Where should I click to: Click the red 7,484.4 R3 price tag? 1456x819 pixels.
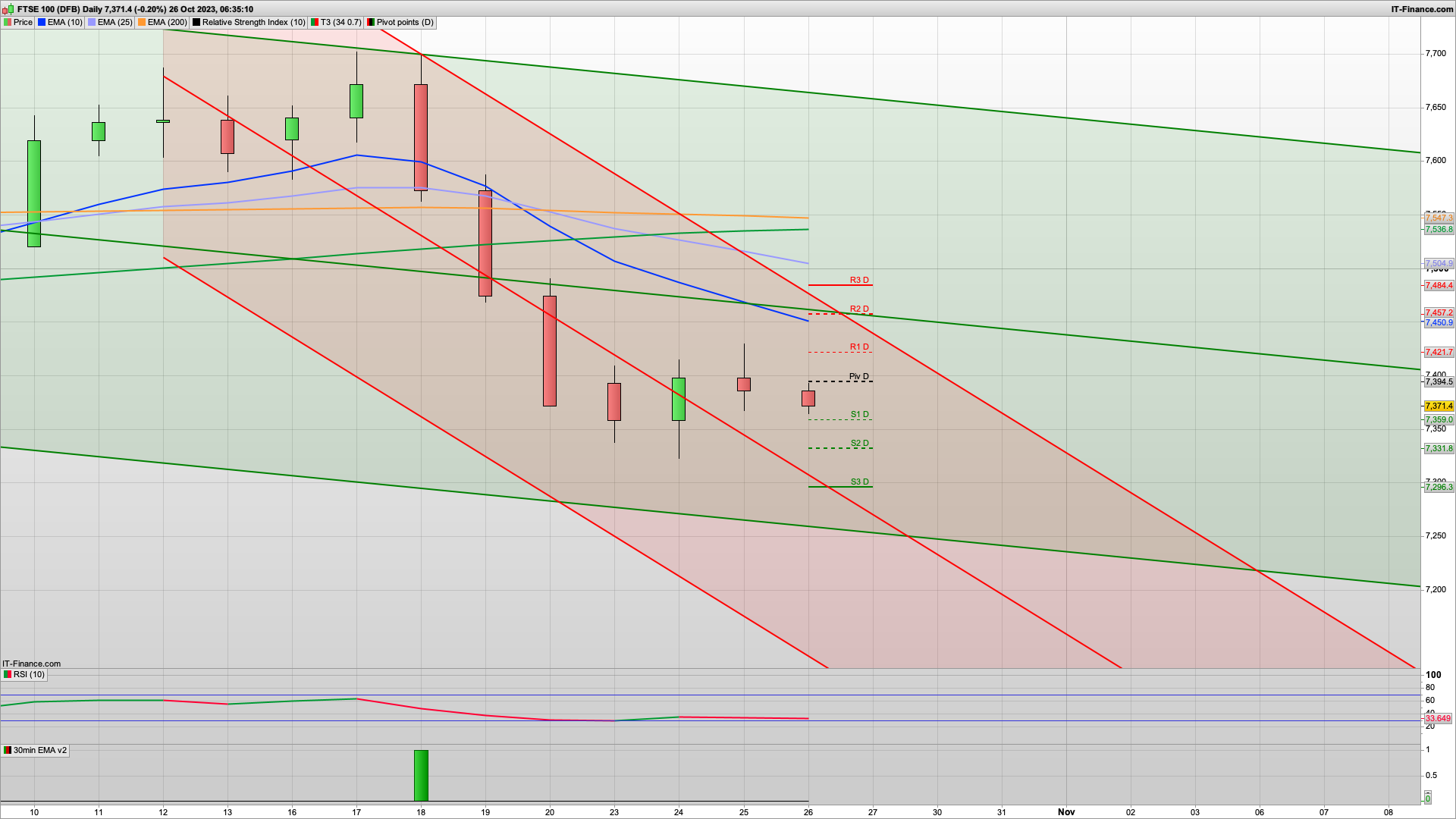point(1439,285)
